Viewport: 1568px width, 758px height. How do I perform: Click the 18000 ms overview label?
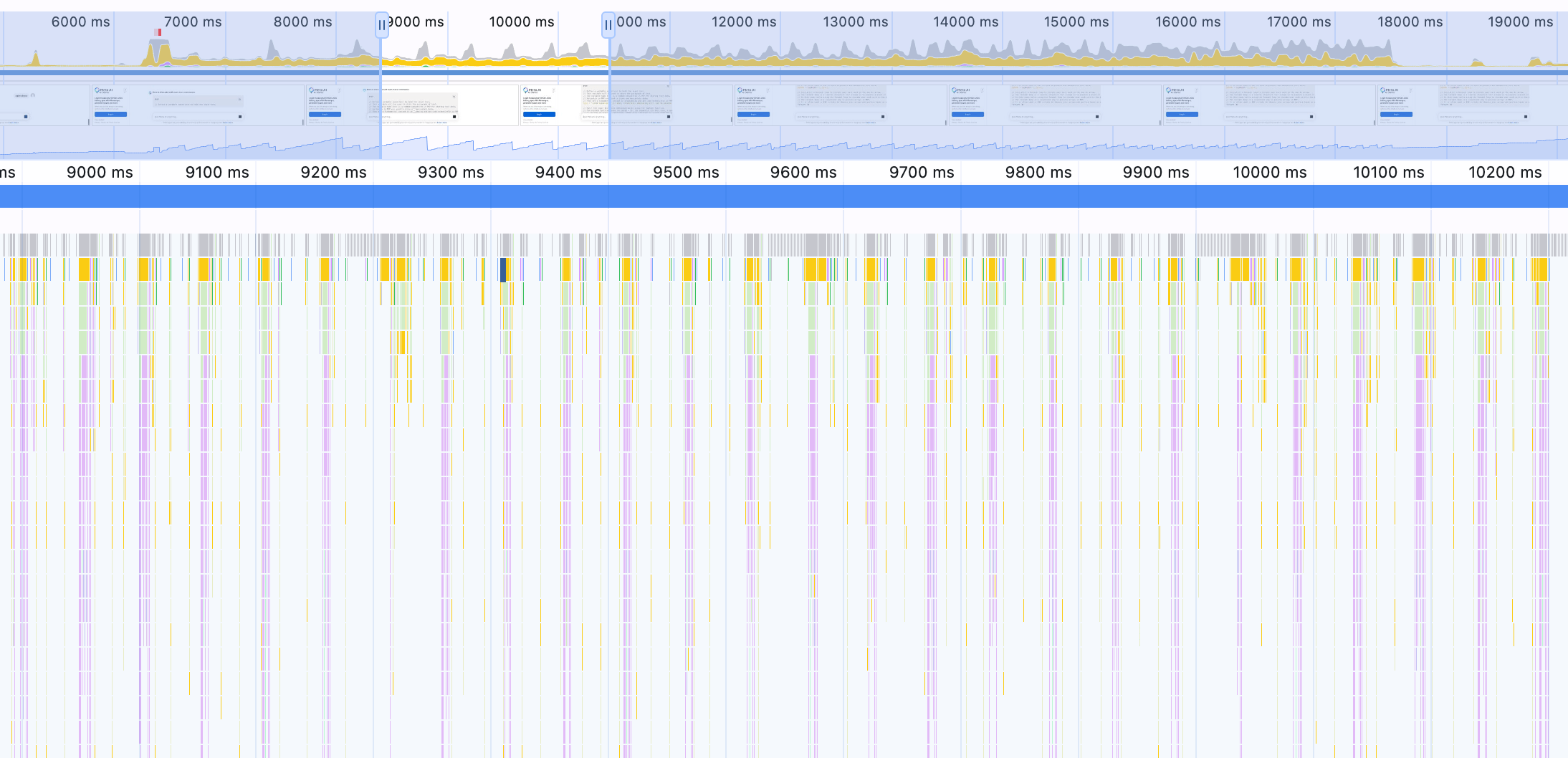[x=1410, y=22]
